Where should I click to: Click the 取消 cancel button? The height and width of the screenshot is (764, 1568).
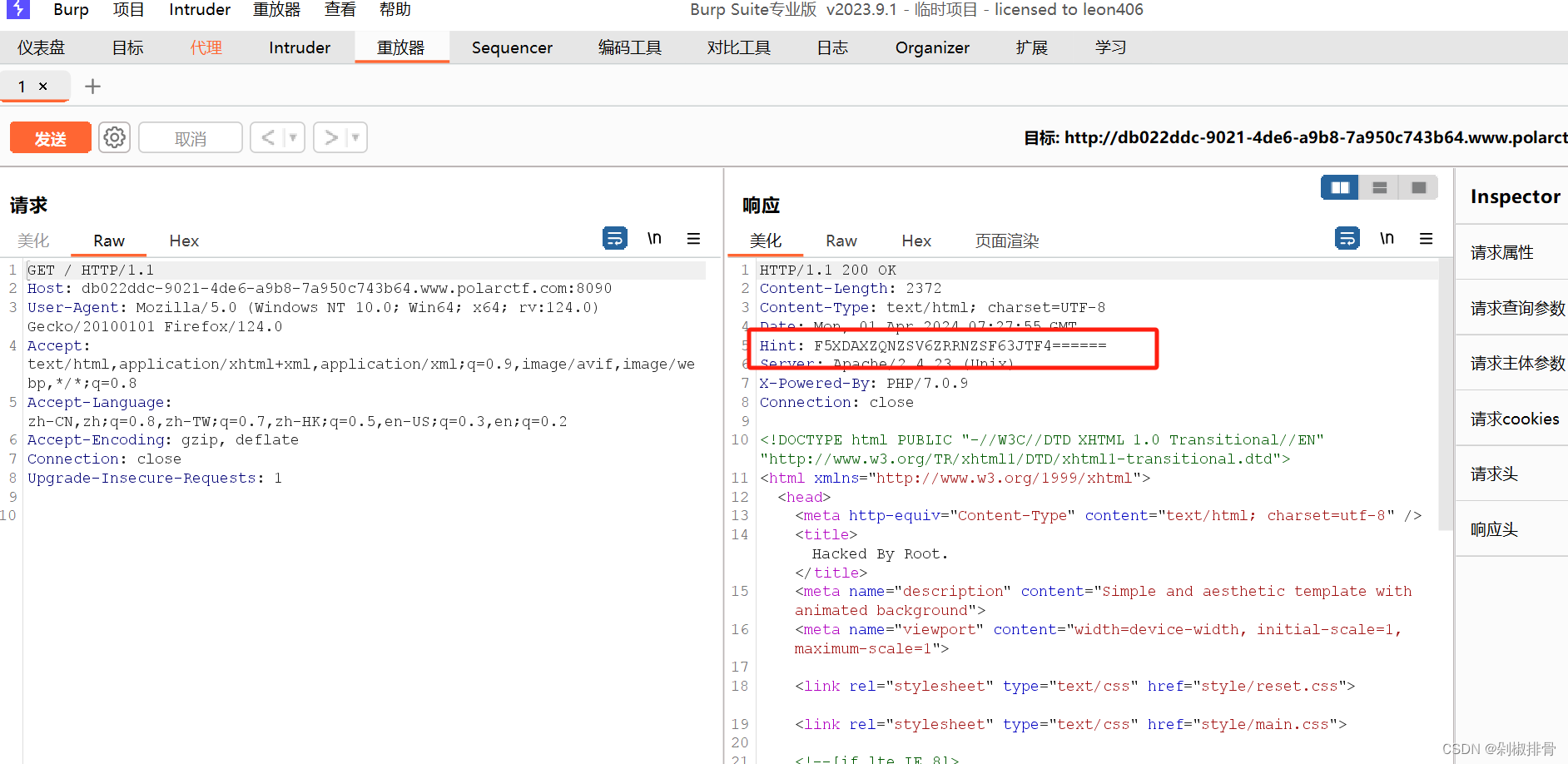tap(191, 138)
